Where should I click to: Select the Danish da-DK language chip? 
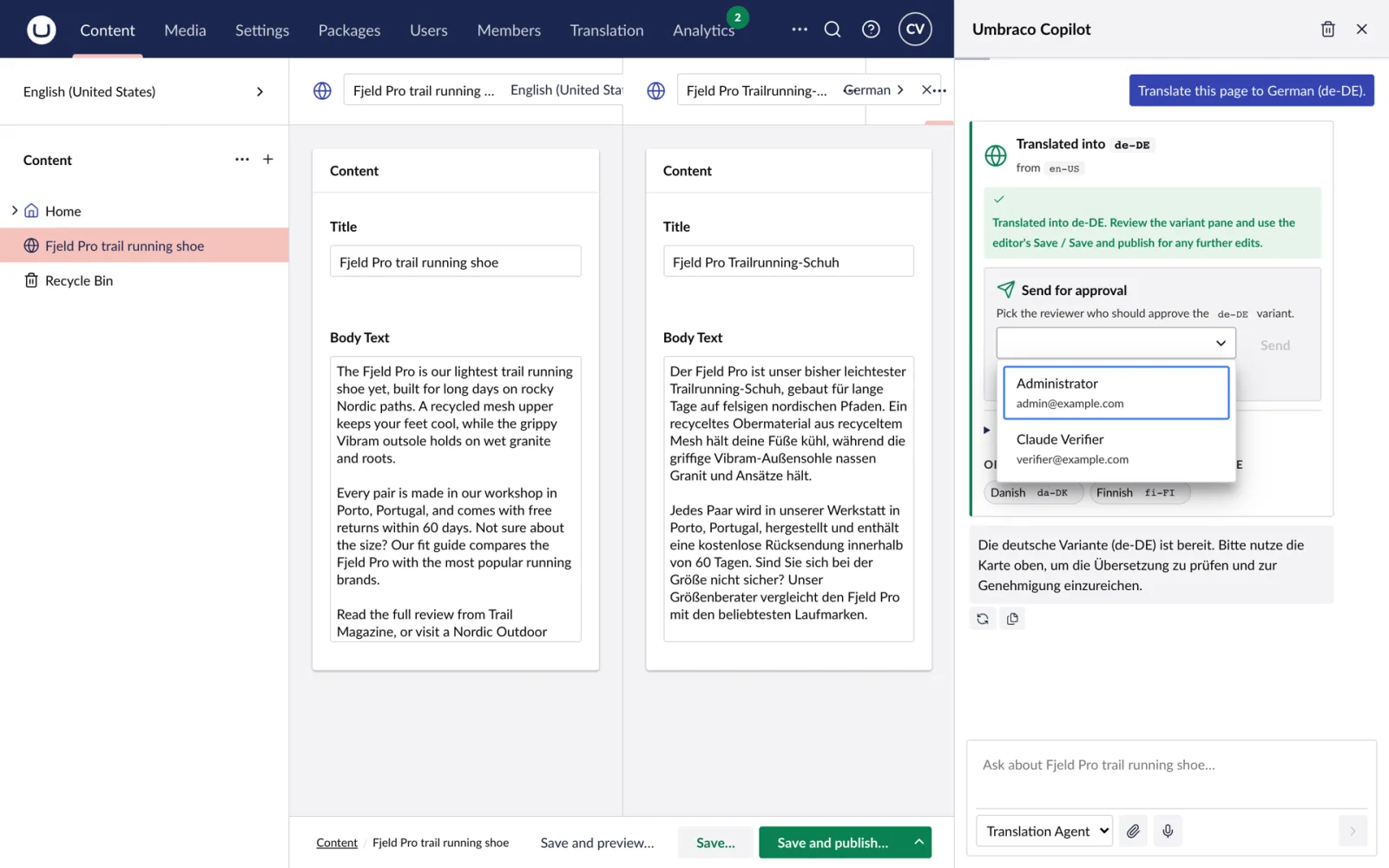pyautogui.click(x=1031, y=492)
